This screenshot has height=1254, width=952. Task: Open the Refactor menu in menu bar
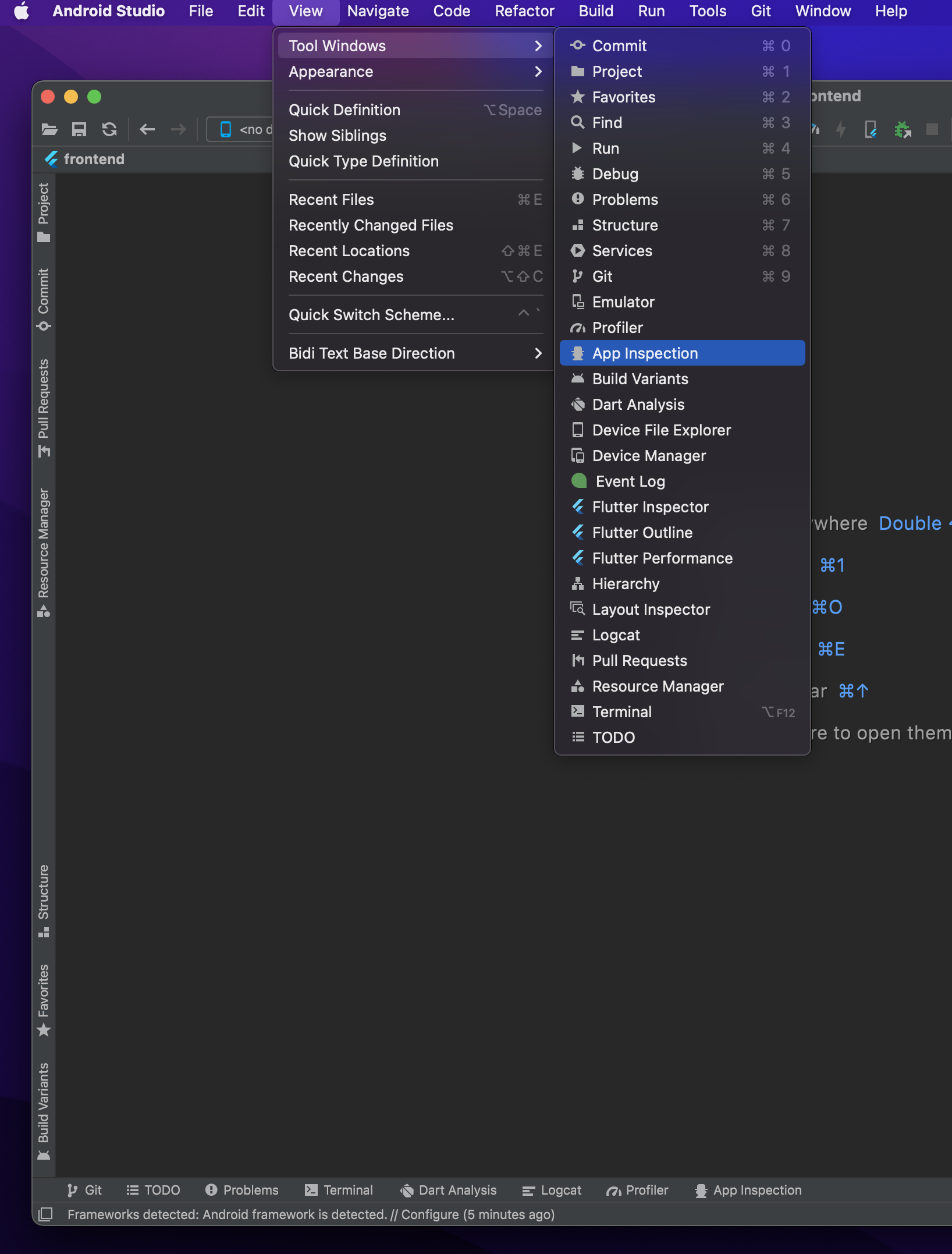pos(524,11)
